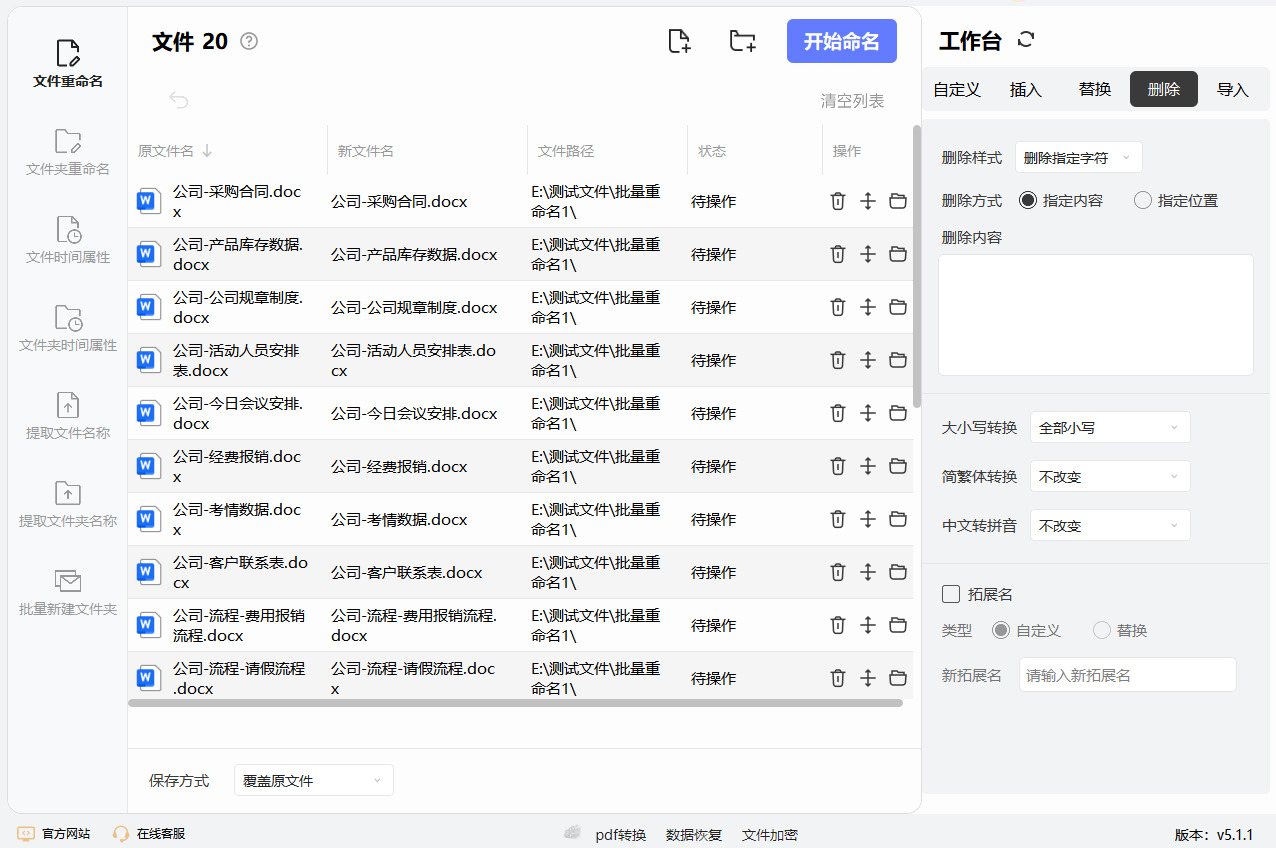Delete the 公司-采购合同.docx row
This screenshot has height=848, width=1276.
click(x=838, y=201)
